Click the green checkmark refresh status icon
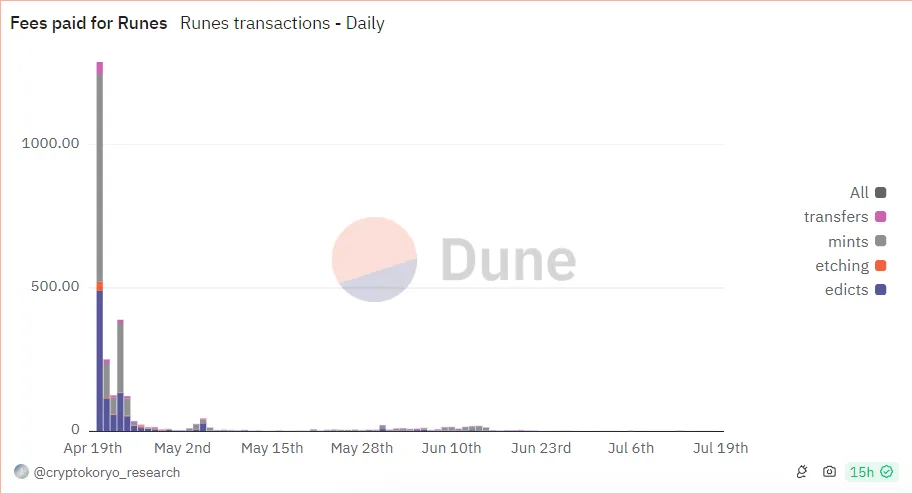This screenshot has width=912, height=493. (x=886, y=471)
